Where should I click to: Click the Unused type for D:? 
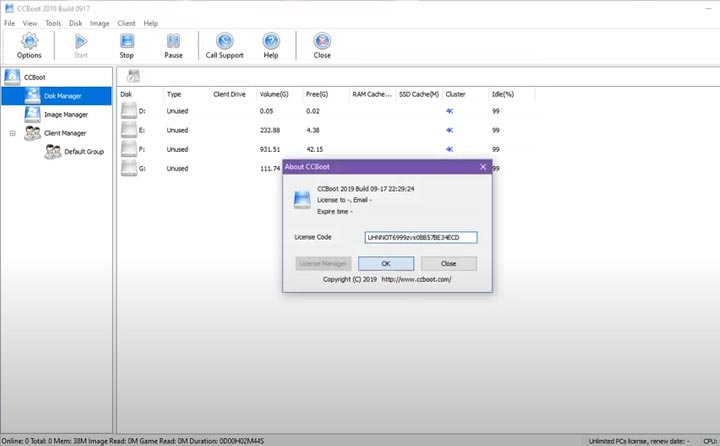(177, 111)
